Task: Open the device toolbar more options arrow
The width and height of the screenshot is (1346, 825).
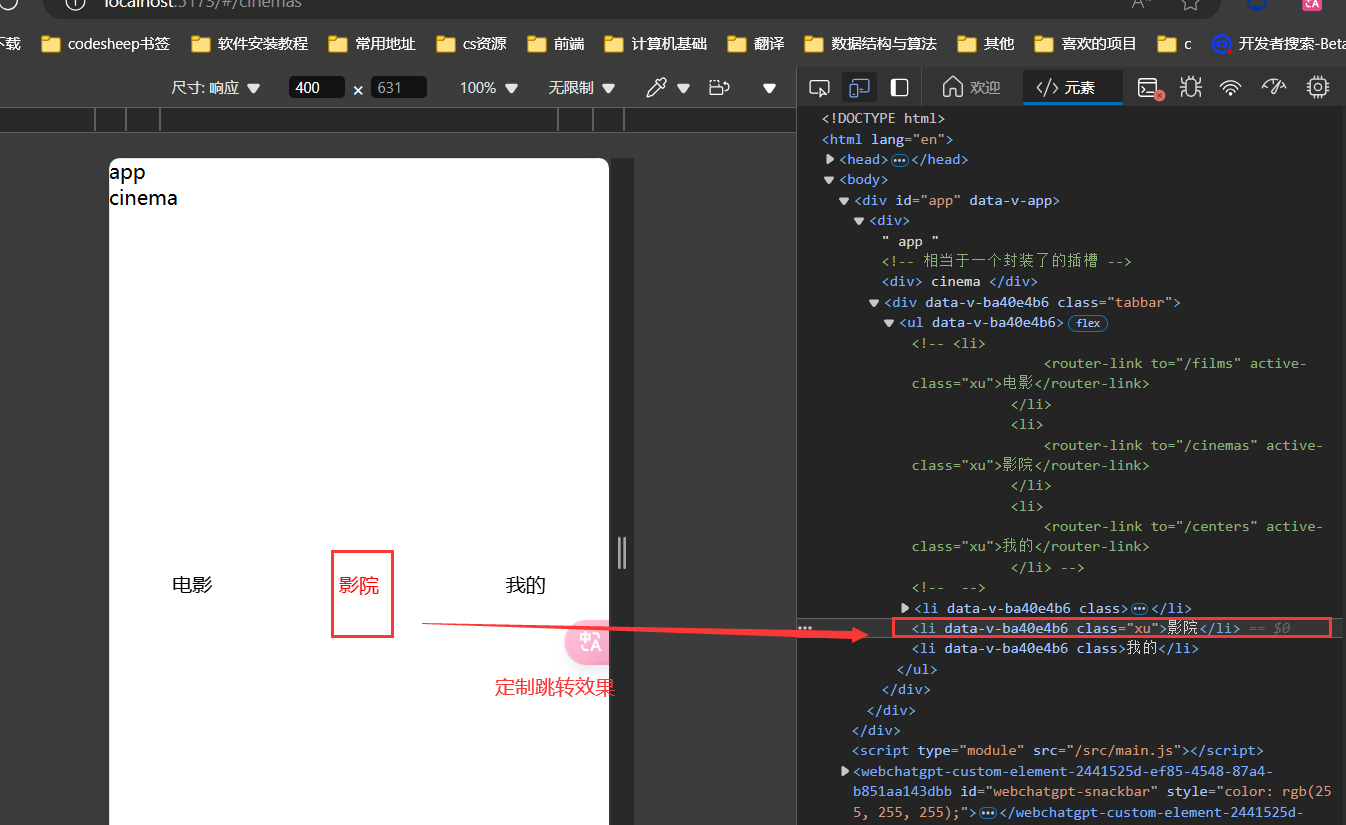Action: [x=769, y=88]
